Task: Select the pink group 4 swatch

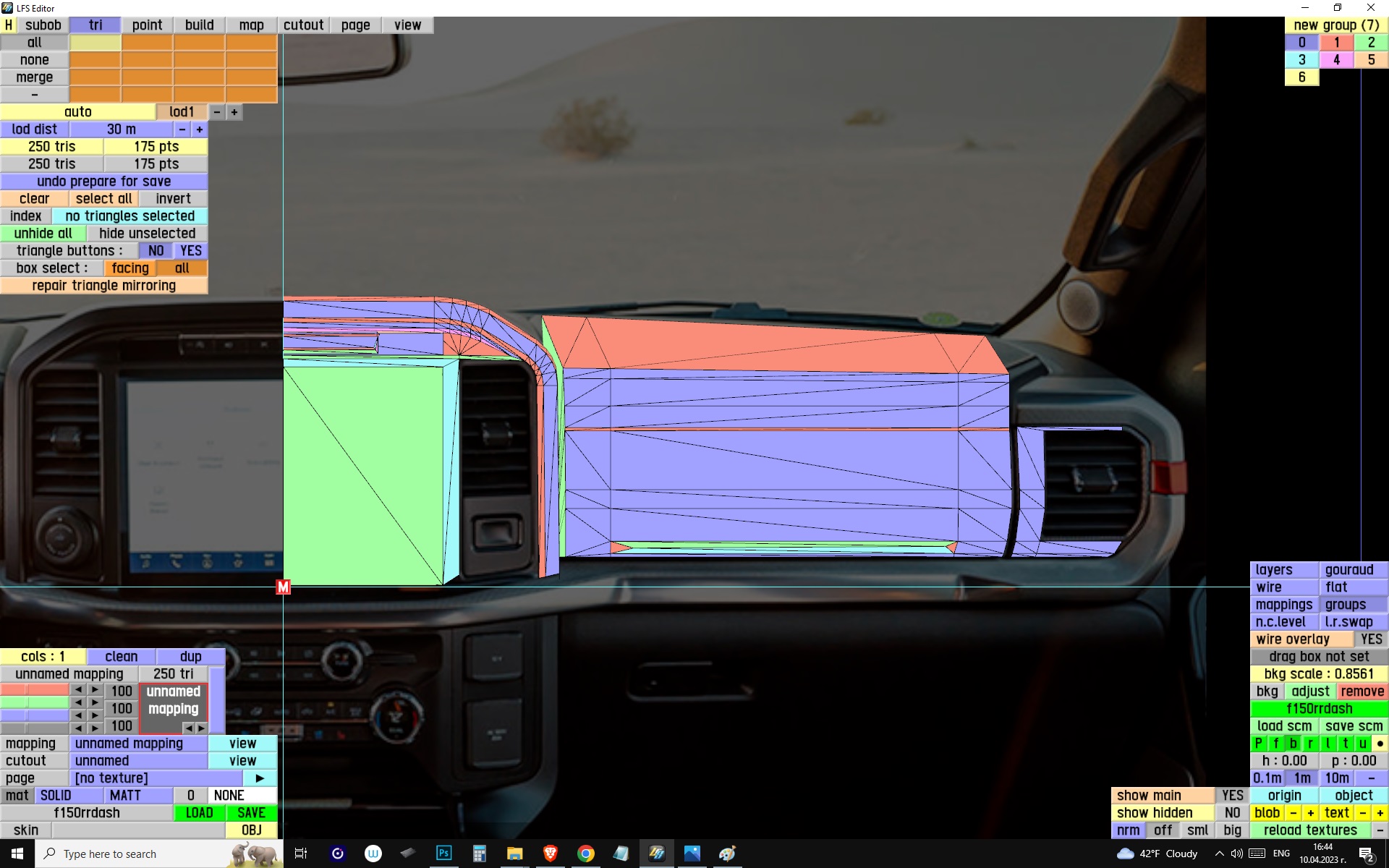Action: [1336, 60]
